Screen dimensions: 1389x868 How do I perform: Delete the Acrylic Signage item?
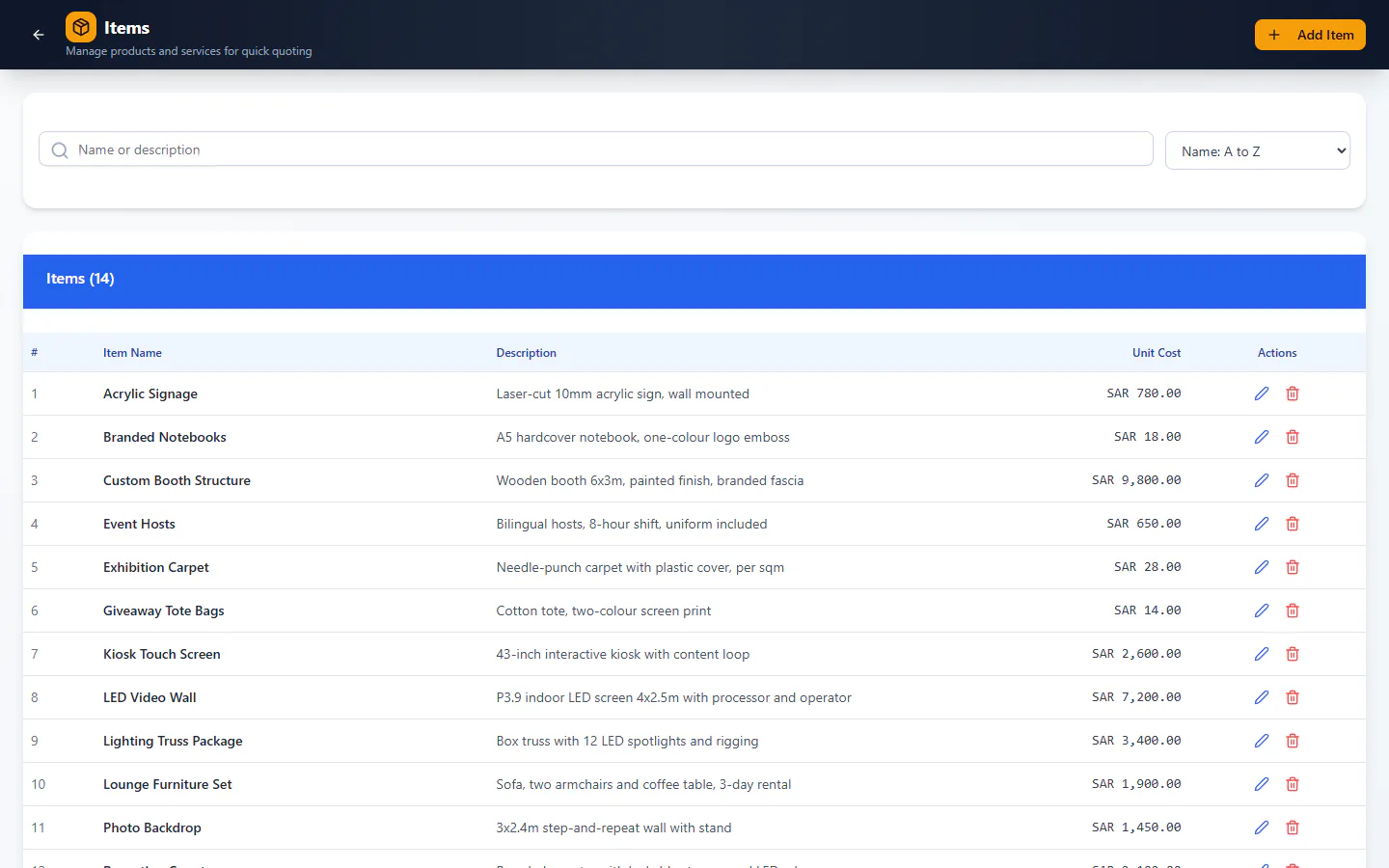(1293, 393)
